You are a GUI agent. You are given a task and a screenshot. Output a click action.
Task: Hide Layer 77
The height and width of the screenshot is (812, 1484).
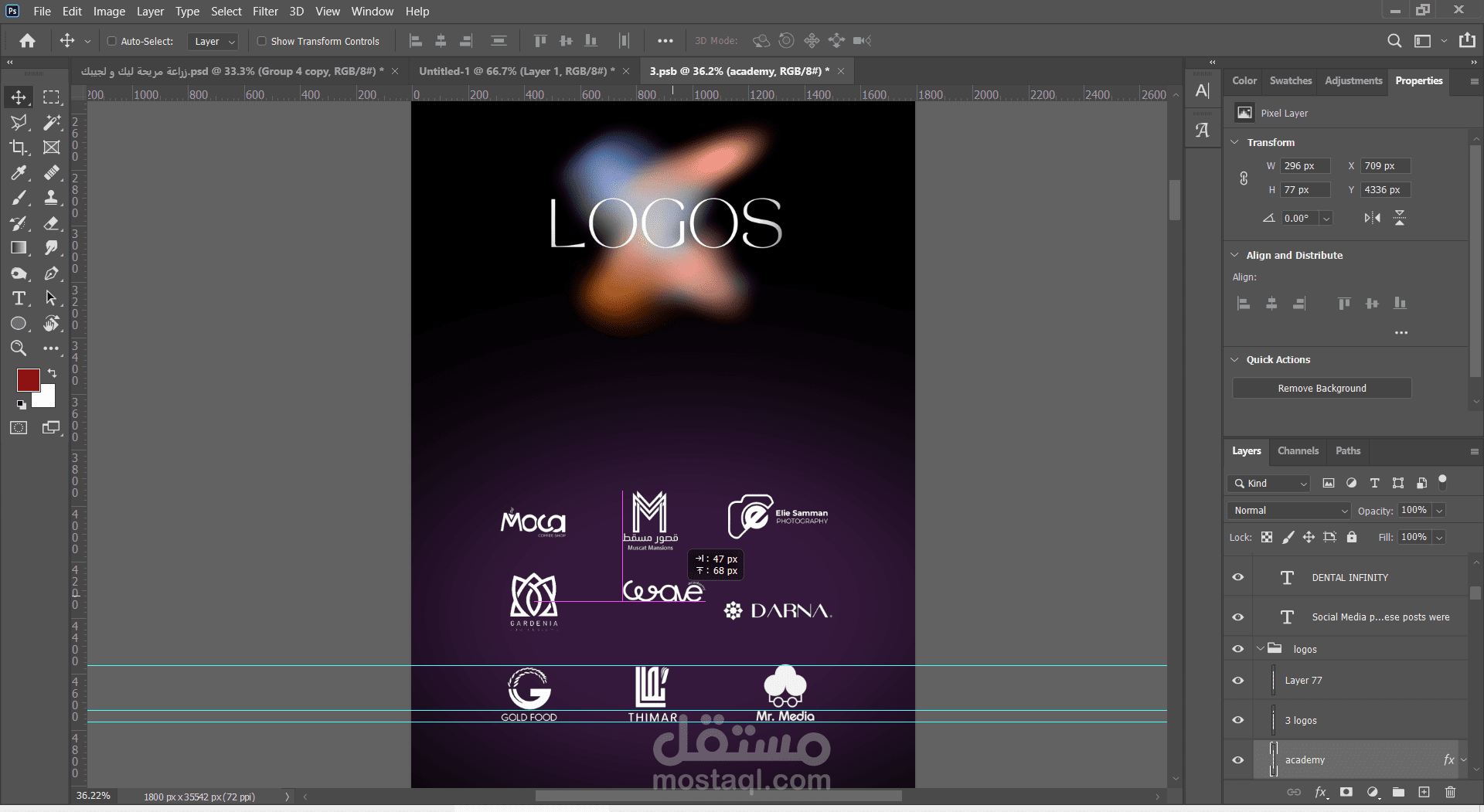coord(1238,681)
